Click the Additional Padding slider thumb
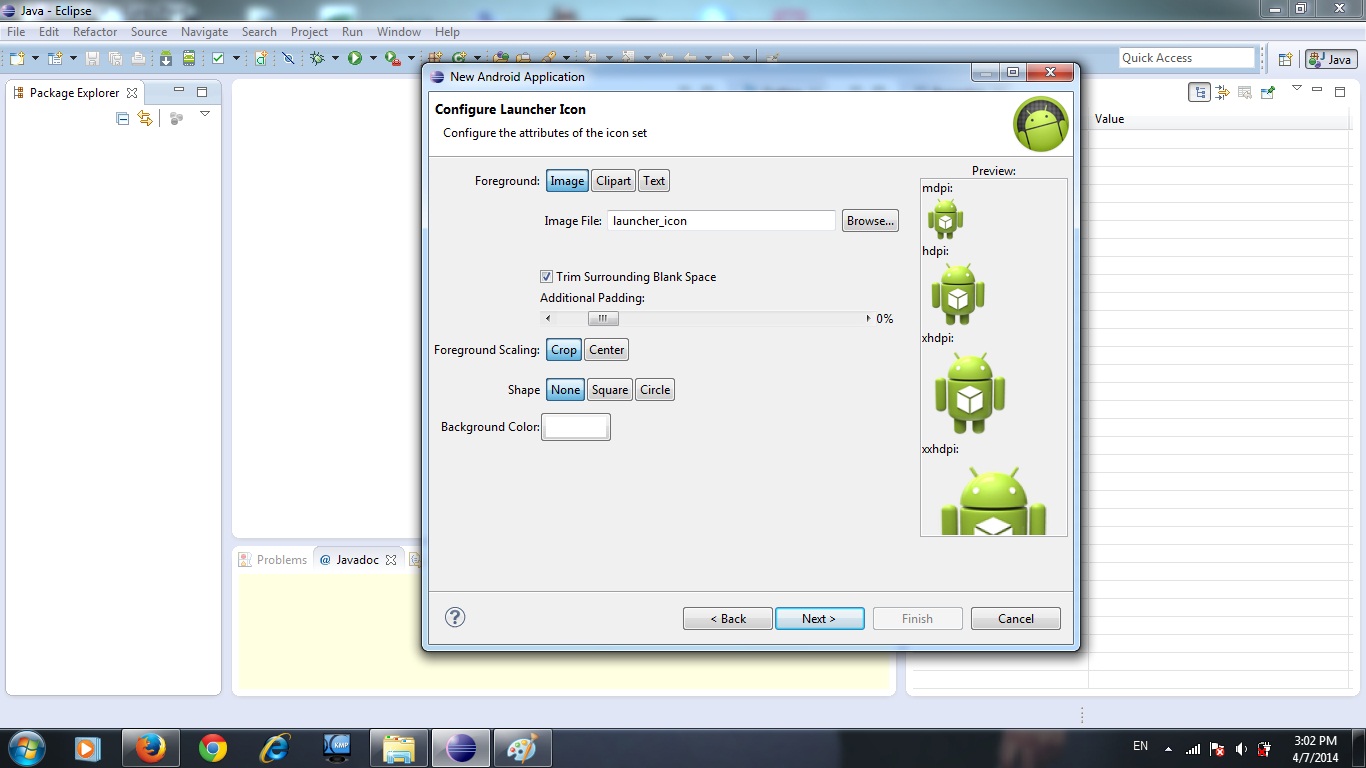Viewport: 1366px width, 768px height. pyautogui.click(x=603, y=319)
